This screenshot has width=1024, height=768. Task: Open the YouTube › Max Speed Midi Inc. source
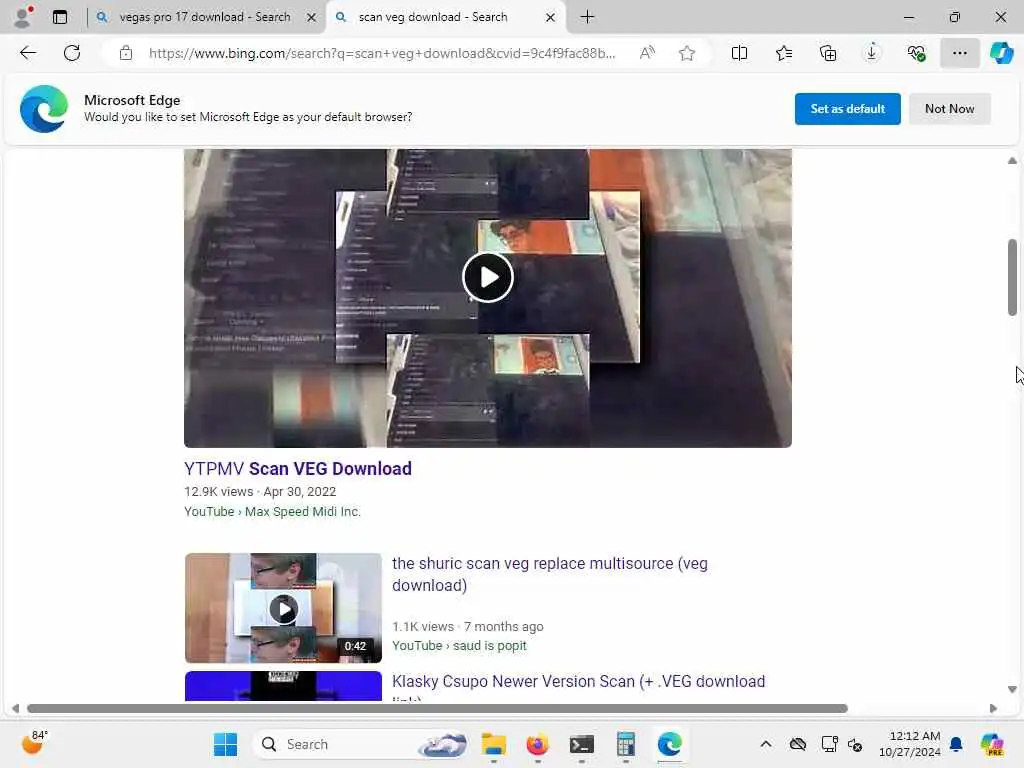272,511
